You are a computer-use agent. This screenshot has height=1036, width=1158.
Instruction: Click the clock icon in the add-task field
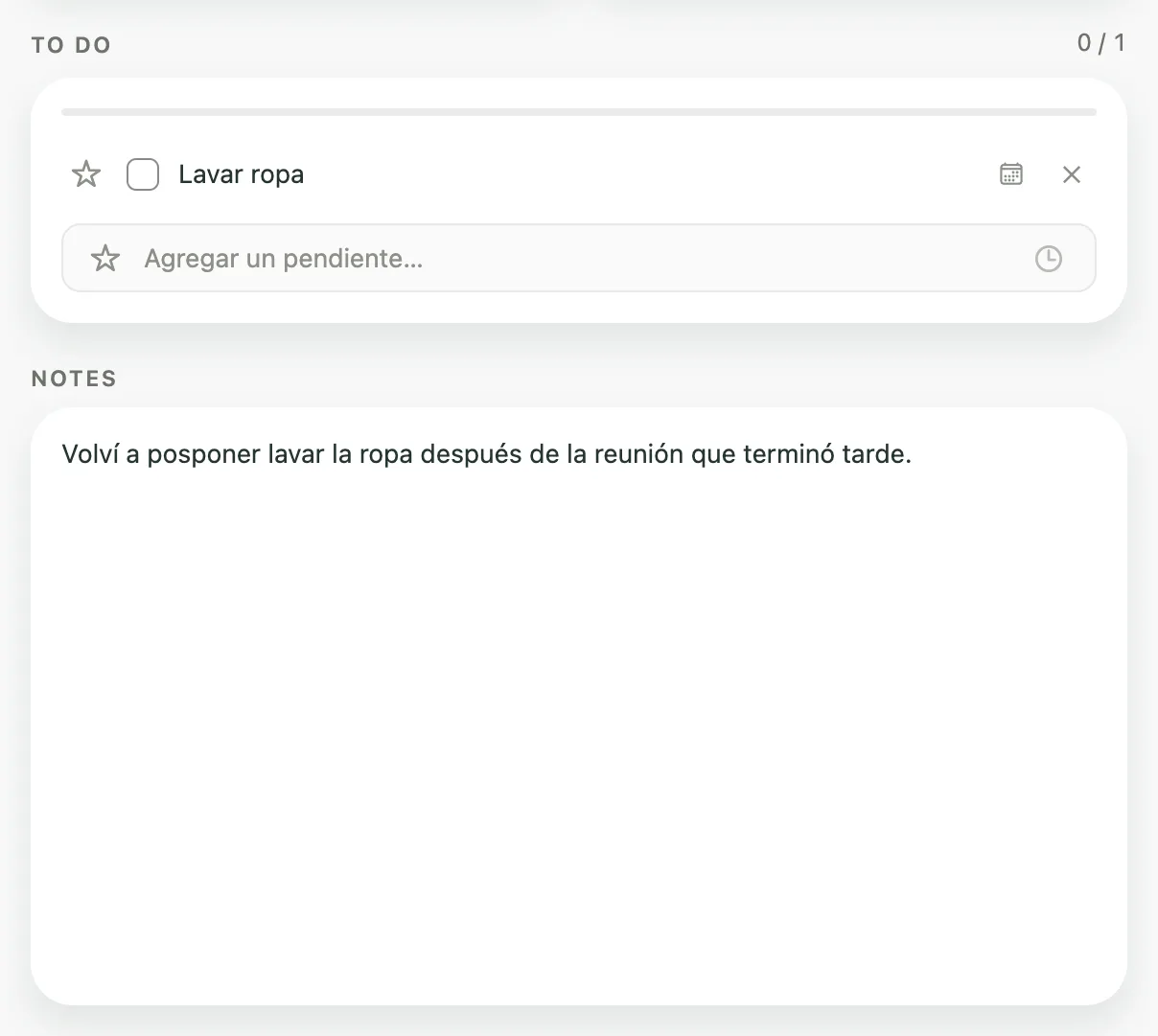1049,259
